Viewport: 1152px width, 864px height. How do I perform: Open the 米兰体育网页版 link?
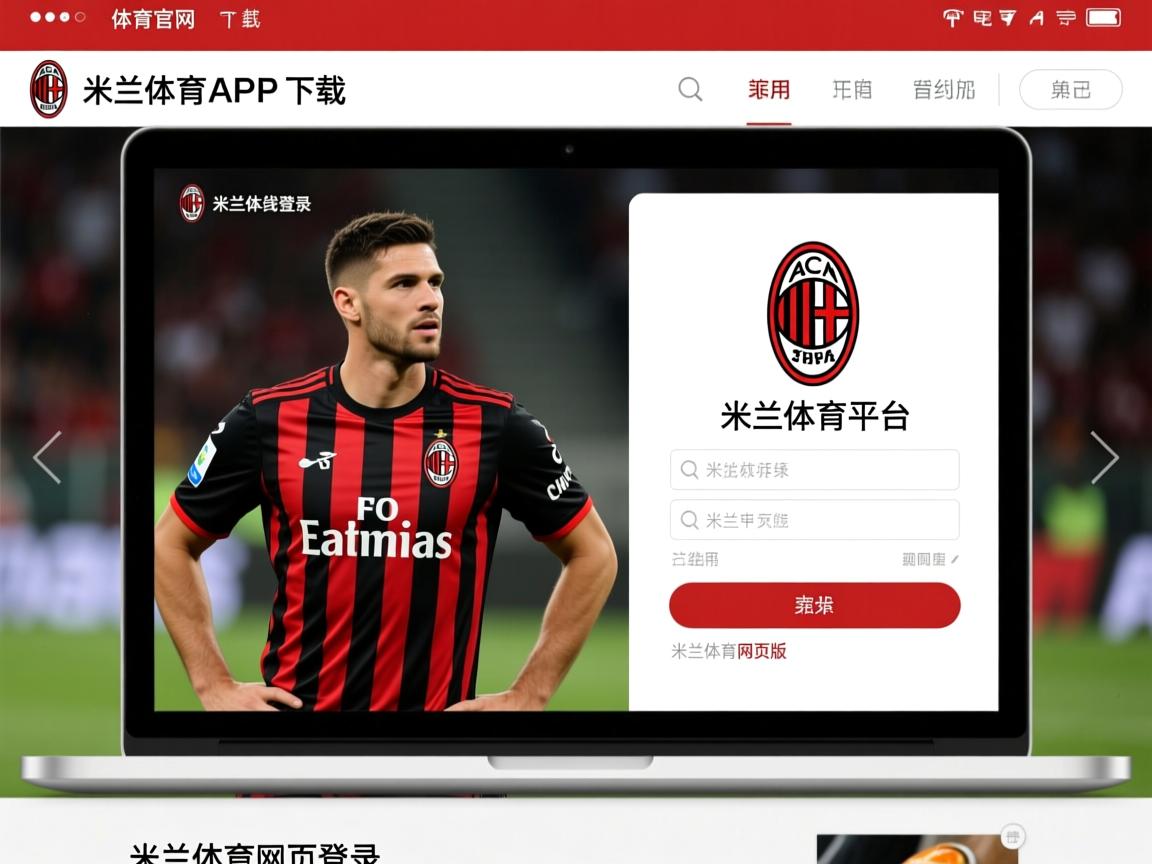click(729, 651)
